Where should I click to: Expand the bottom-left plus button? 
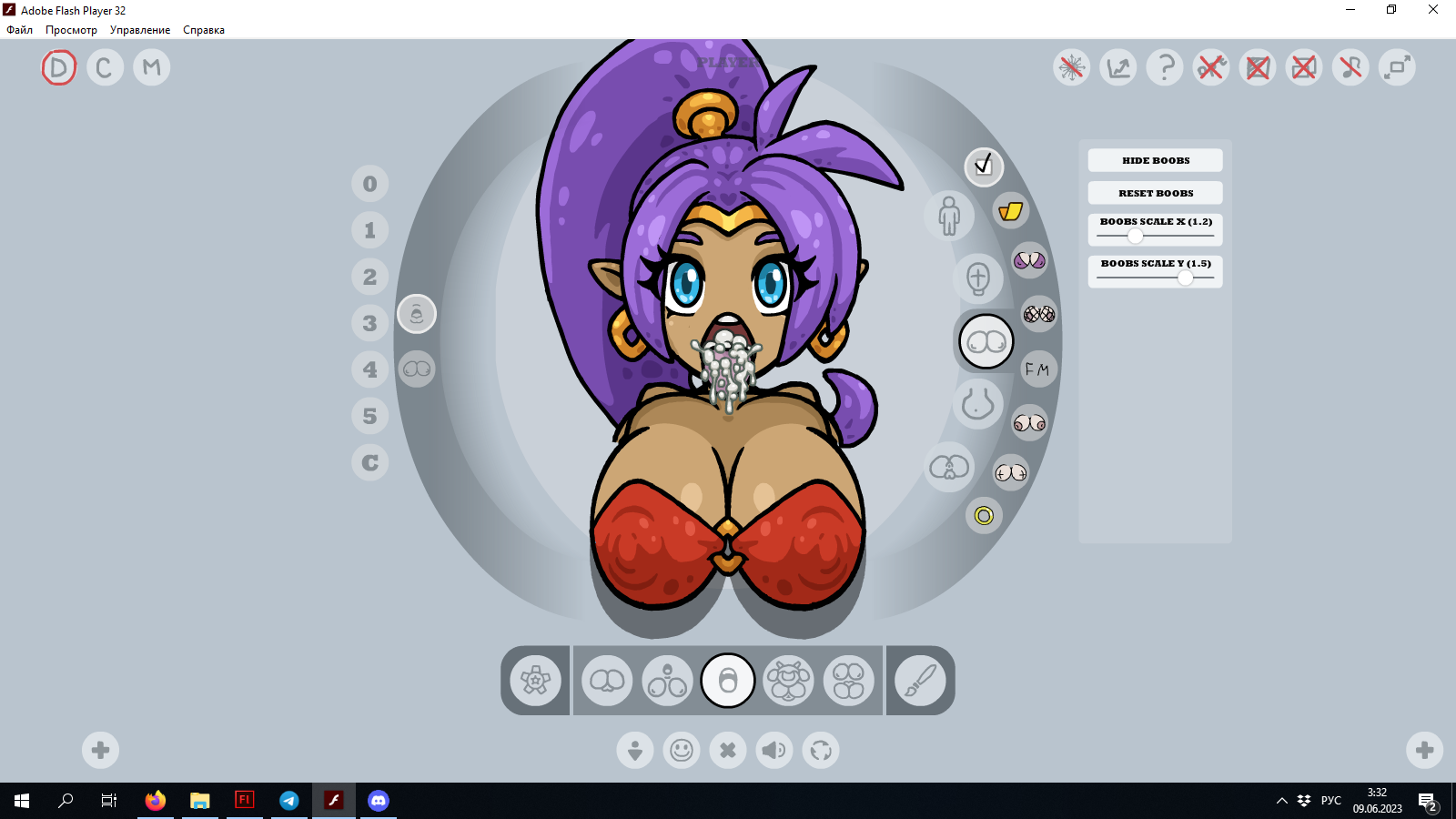click(101, 750)
